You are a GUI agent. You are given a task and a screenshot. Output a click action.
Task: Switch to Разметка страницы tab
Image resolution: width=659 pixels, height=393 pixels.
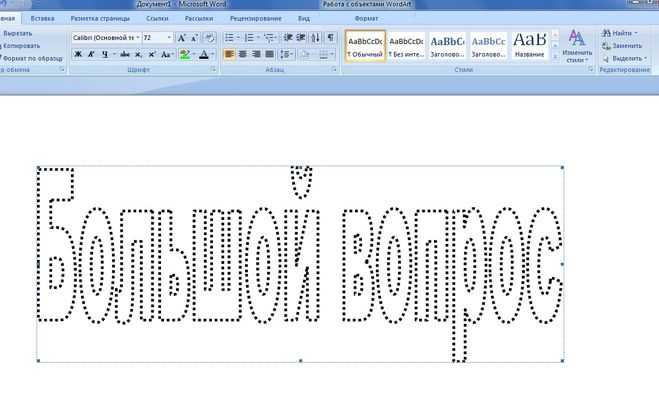tap(100, 18)
